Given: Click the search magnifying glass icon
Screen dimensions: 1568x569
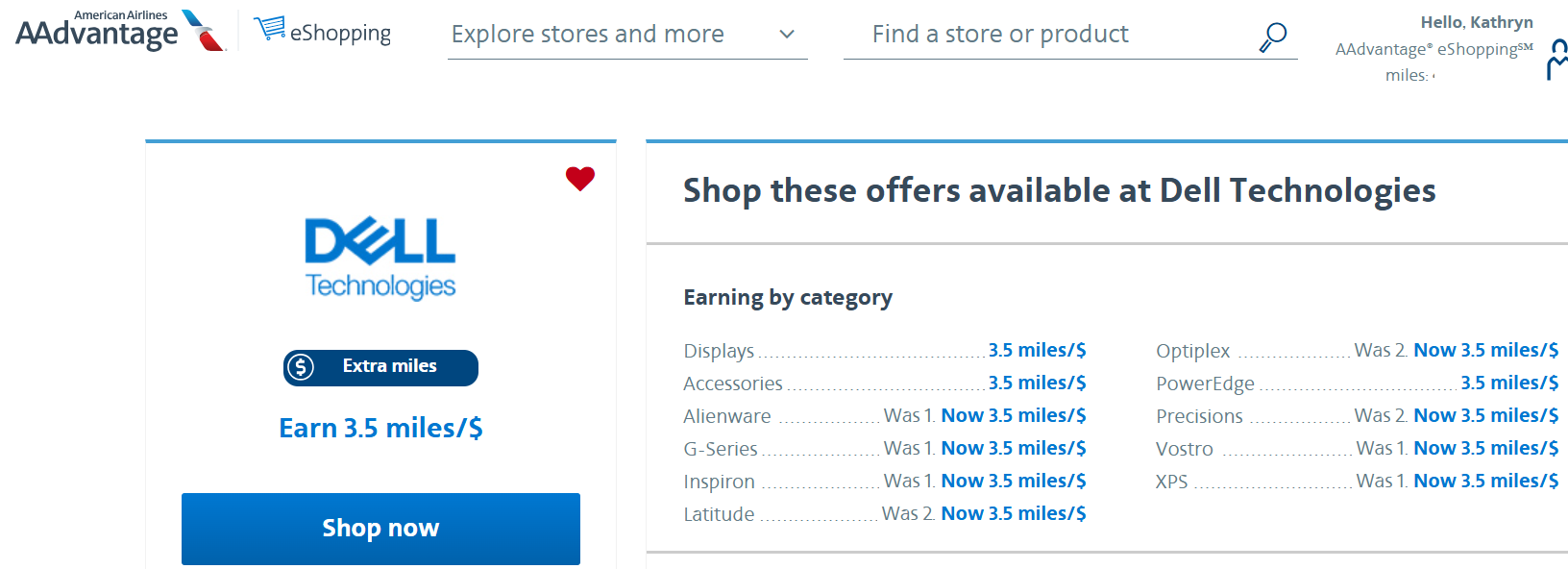Looking at the screenshot, I should (x=1270, y=35).
